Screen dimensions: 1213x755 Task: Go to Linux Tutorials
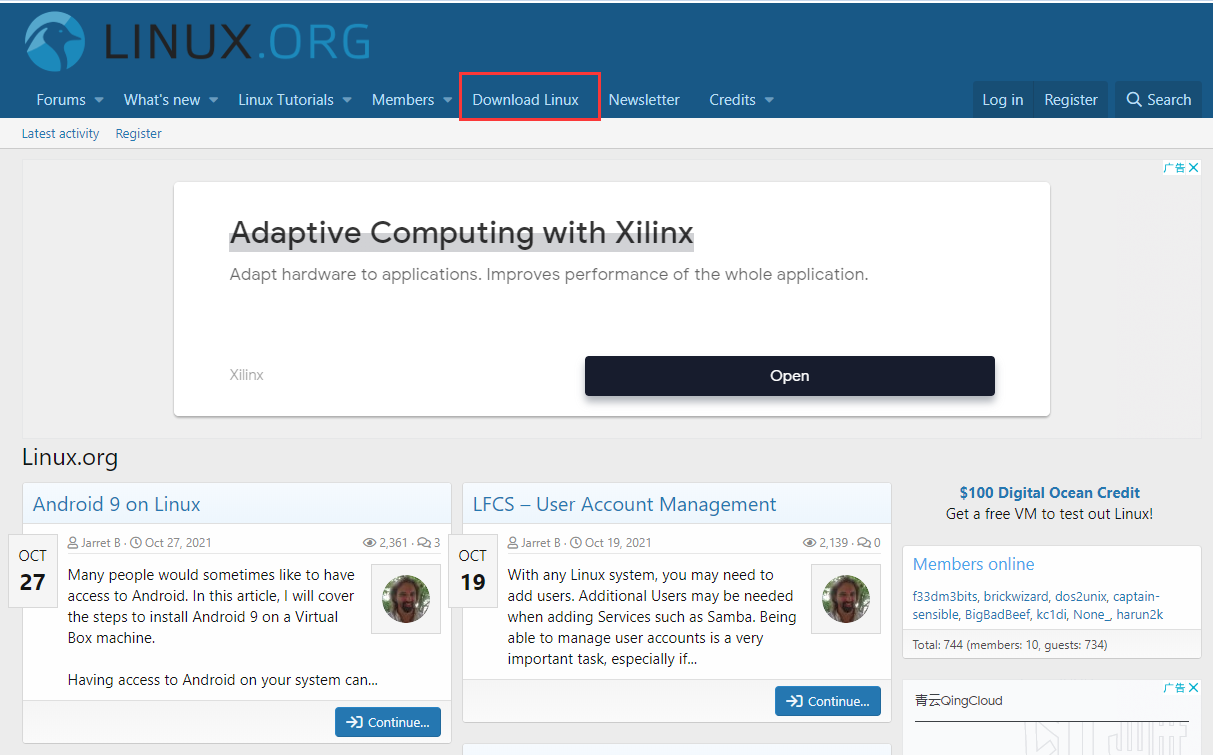[286, 100]
